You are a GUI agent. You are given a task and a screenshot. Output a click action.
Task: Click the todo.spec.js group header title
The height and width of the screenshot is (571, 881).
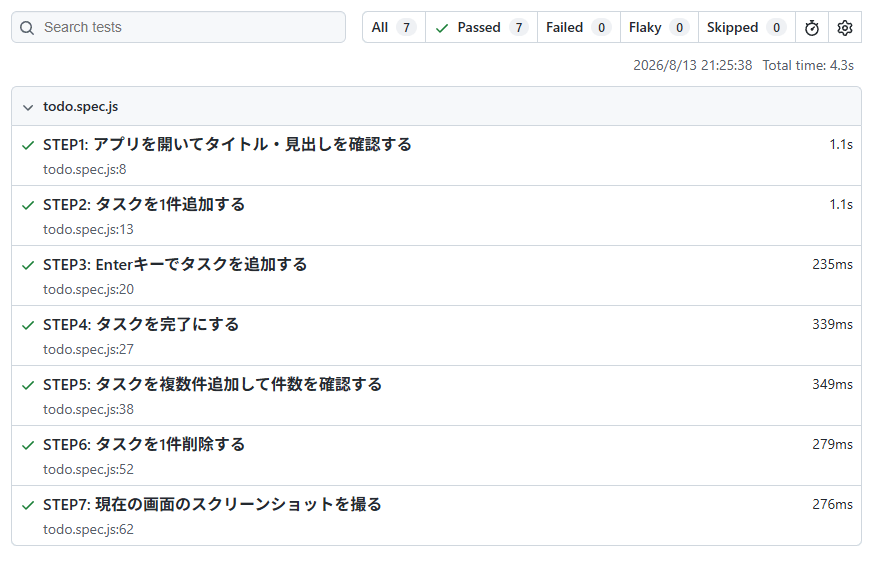[x=80, y=107]
